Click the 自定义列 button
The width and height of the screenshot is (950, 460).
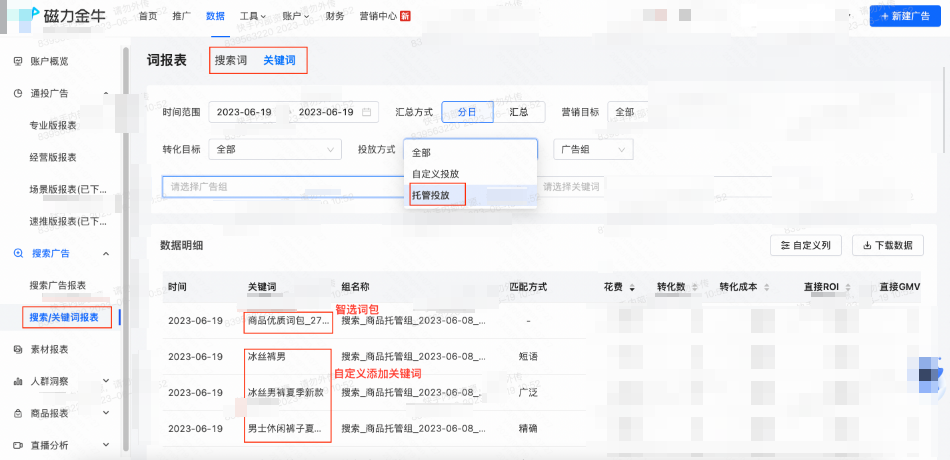tap(806, 245)
